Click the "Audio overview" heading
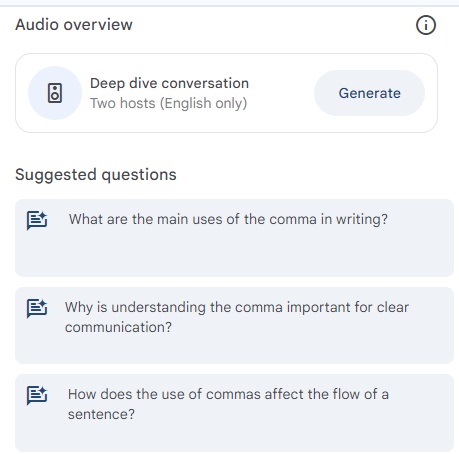The image size is (459, 454). 74,25
